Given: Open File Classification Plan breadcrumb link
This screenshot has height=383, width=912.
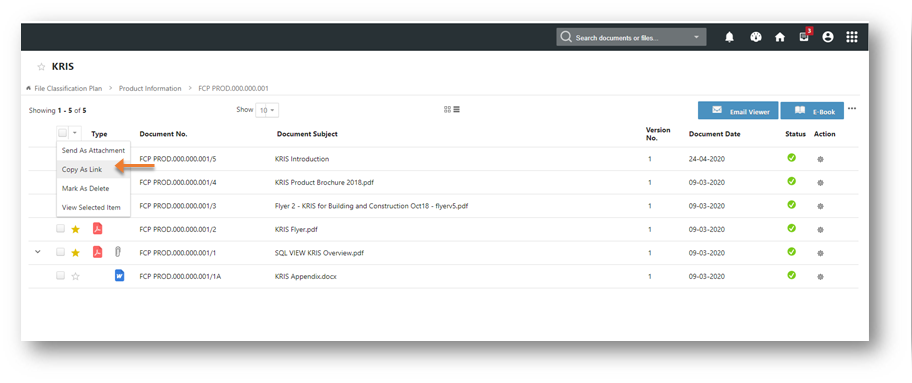Looking at the screenshot, I should [68, 88].
